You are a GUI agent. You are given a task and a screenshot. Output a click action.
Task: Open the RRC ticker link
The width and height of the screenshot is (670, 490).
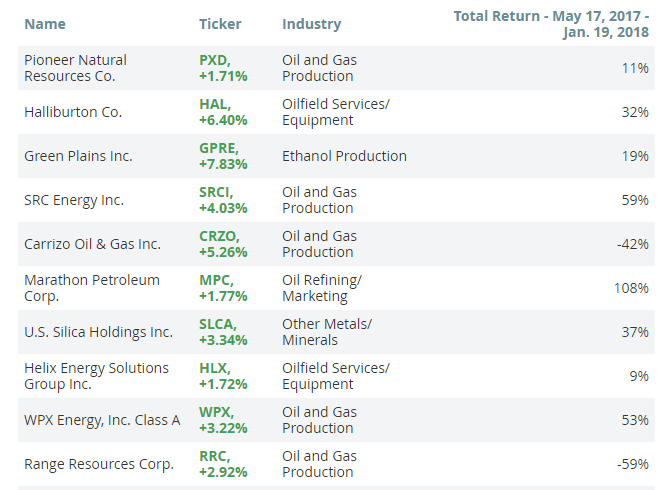tap(214, 456)
